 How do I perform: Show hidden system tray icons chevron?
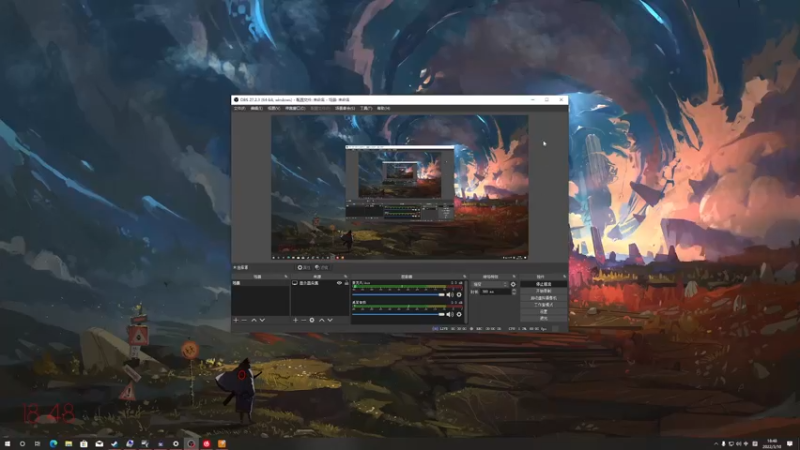tap(716, 444)
